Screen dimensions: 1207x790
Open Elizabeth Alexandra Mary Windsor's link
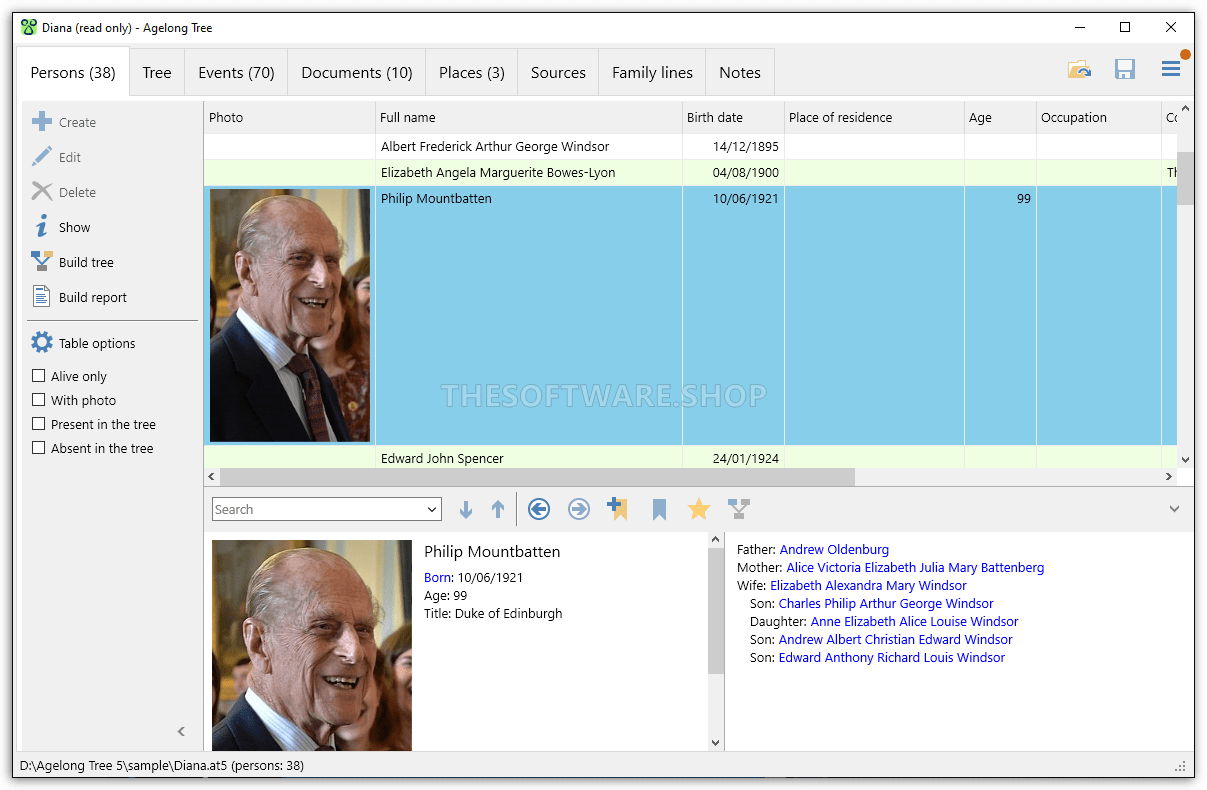click(x=868, y=585)
